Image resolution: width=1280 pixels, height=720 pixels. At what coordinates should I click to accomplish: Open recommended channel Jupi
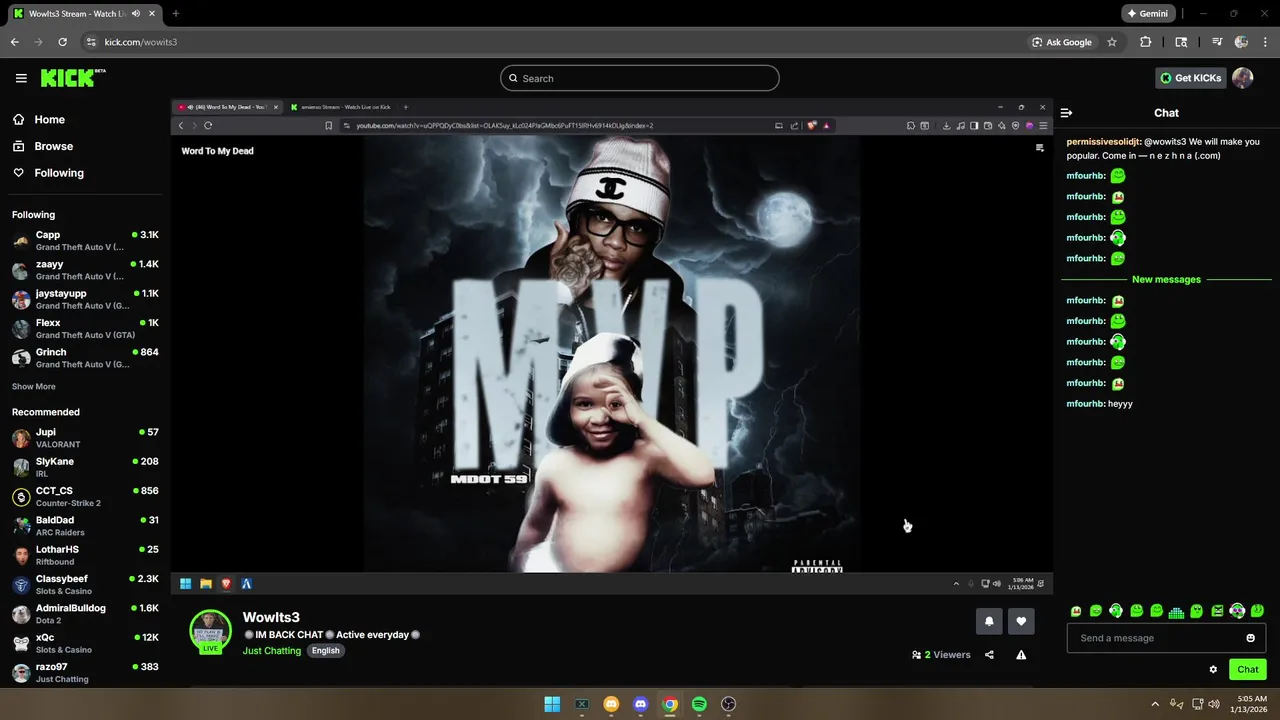[x=85, y=438]
